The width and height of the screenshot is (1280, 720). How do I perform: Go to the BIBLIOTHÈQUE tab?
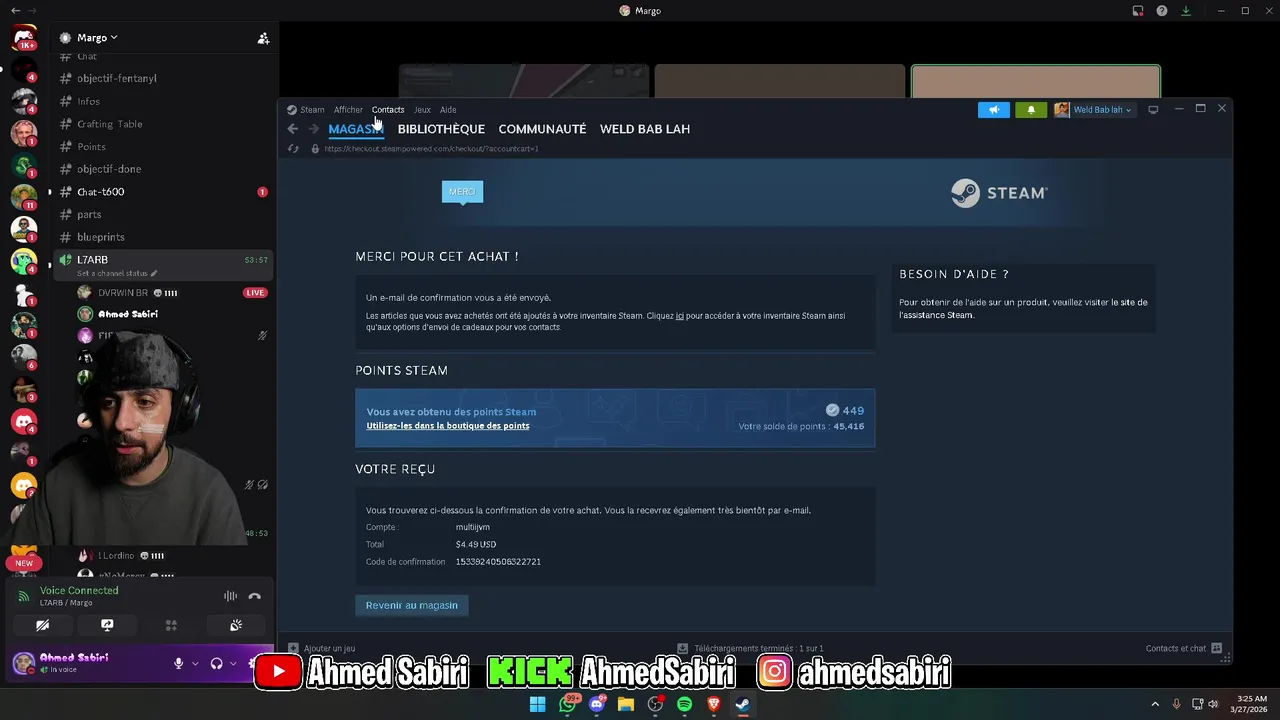(x=441, y=129)
